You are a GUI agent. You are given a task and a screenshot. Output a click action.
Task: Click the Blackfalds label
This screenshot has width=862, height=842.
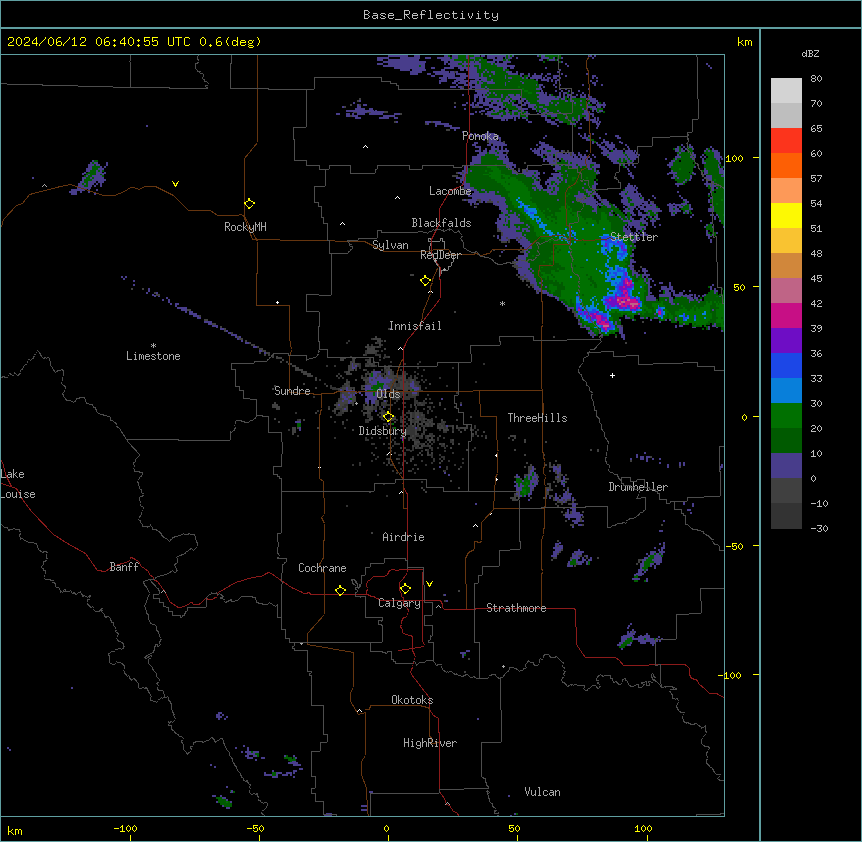coord(441,223)
